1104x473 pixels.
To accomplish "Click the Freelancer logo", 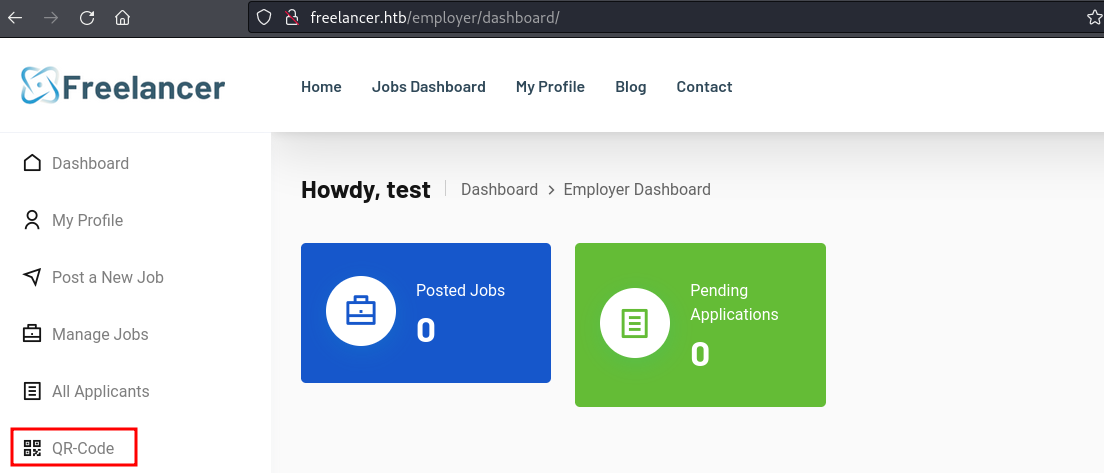I will (x=123, y=86).
